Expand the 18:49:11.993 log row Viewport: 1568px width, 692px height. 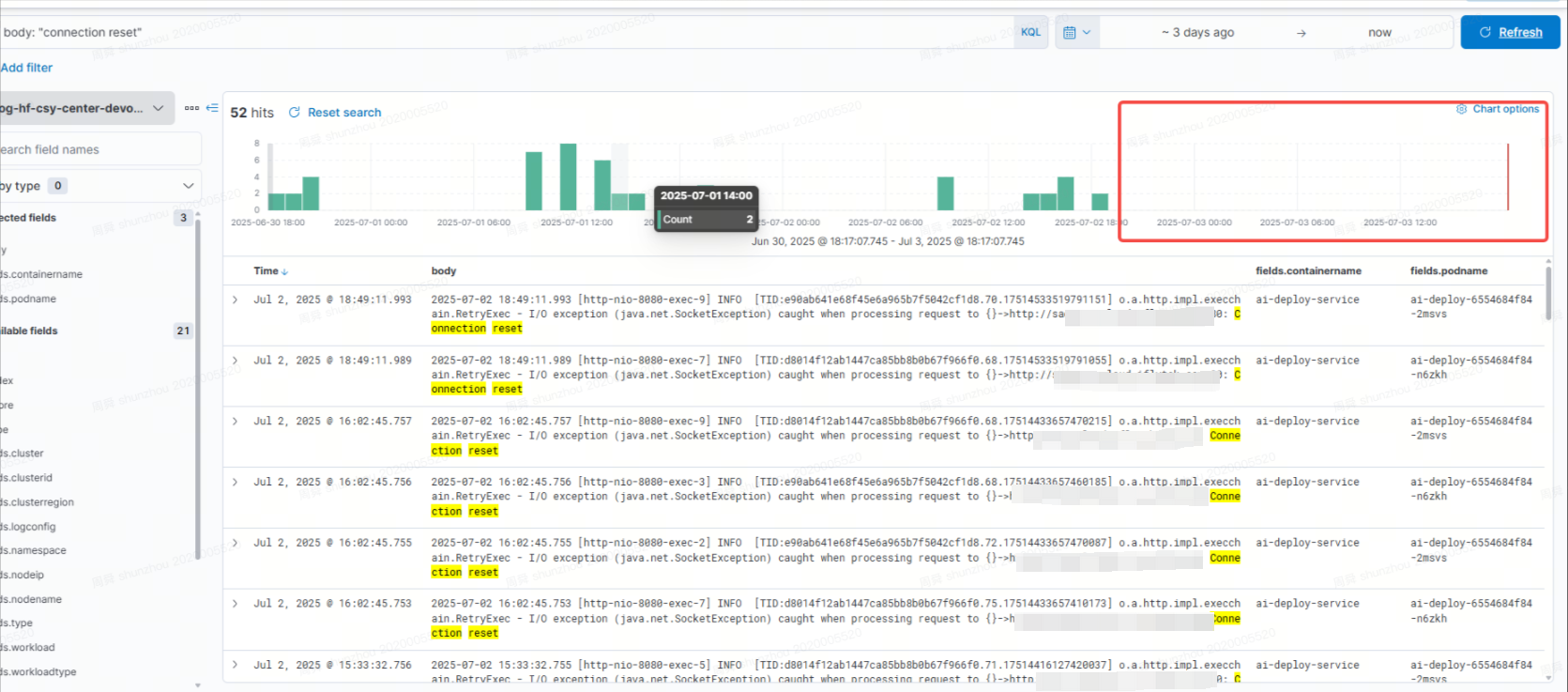[235, 300]
